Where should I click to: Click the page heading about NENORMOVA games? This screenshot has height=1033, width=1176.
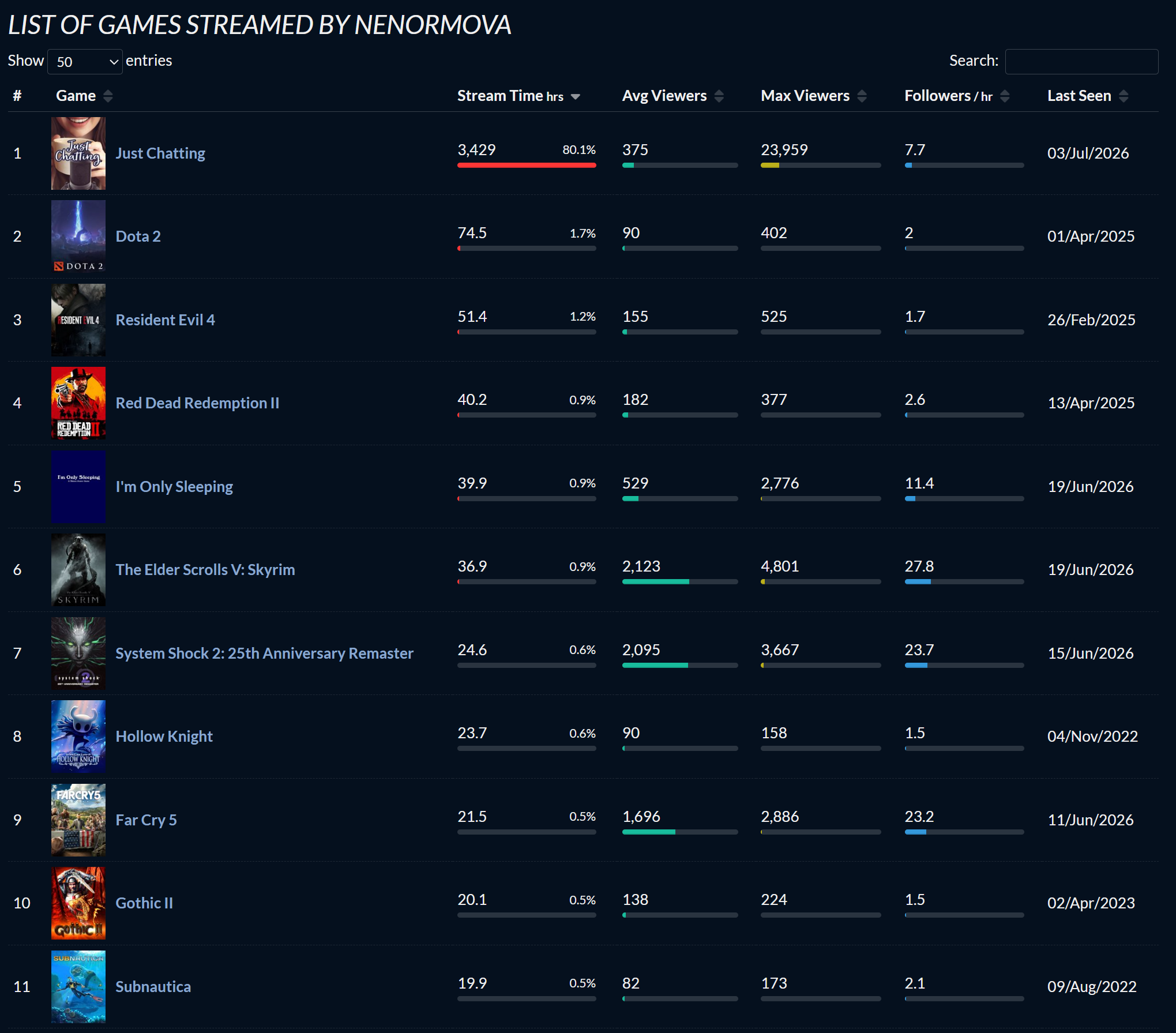click(x=260, y=25)
